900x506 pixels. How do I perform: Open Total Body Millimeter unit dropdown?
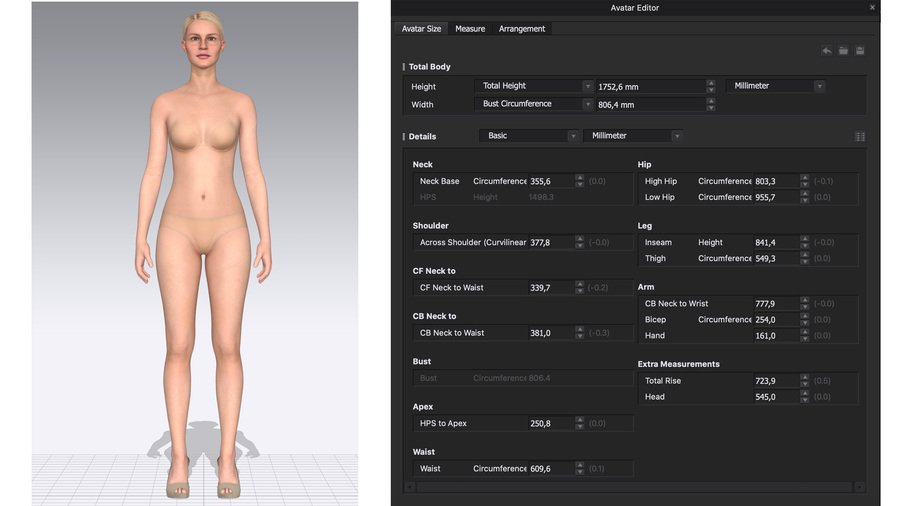coord(776,86)
